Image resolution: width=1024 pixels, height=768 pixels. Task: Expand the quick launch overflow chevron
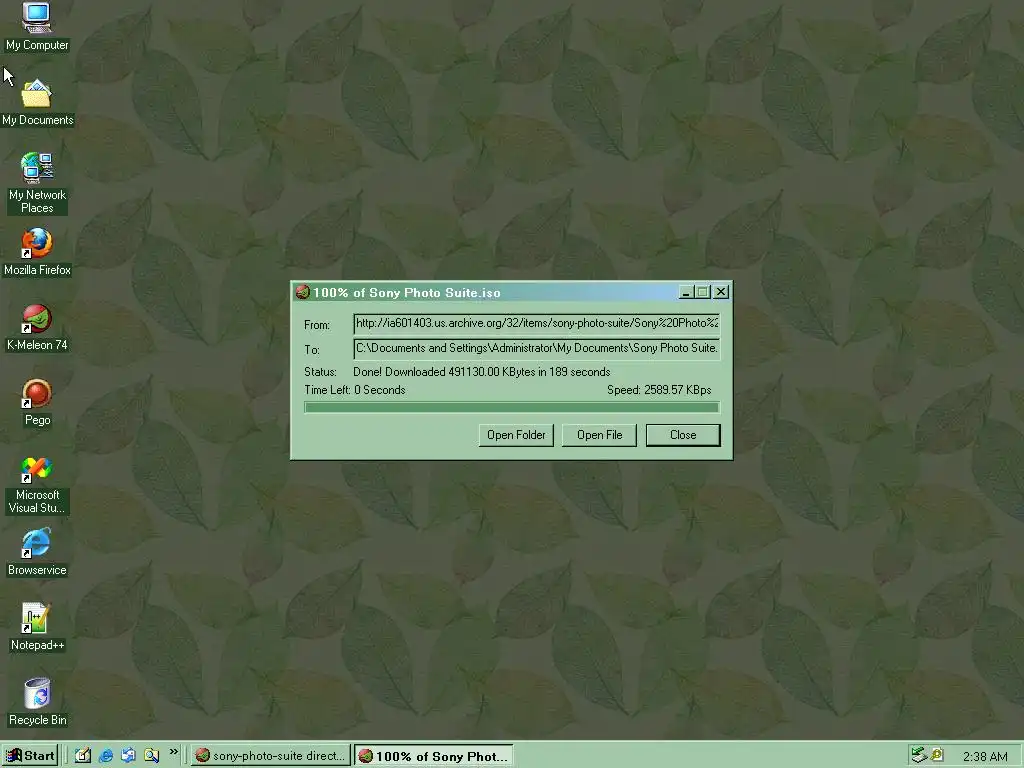[174, 752]
